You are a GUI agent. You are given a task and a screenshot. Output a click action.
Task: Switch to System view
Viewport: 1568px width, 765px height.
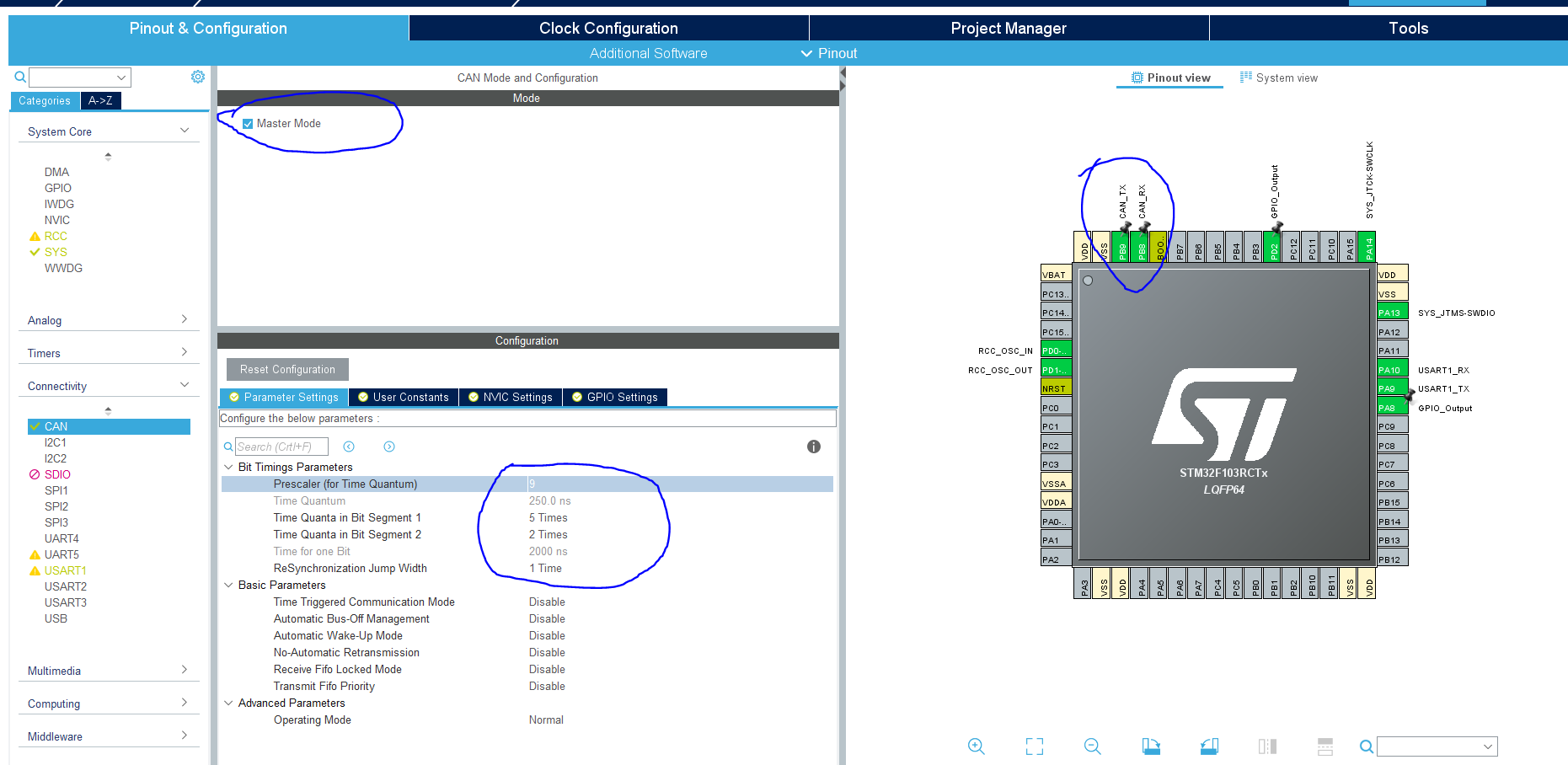tap(1278, 78)
